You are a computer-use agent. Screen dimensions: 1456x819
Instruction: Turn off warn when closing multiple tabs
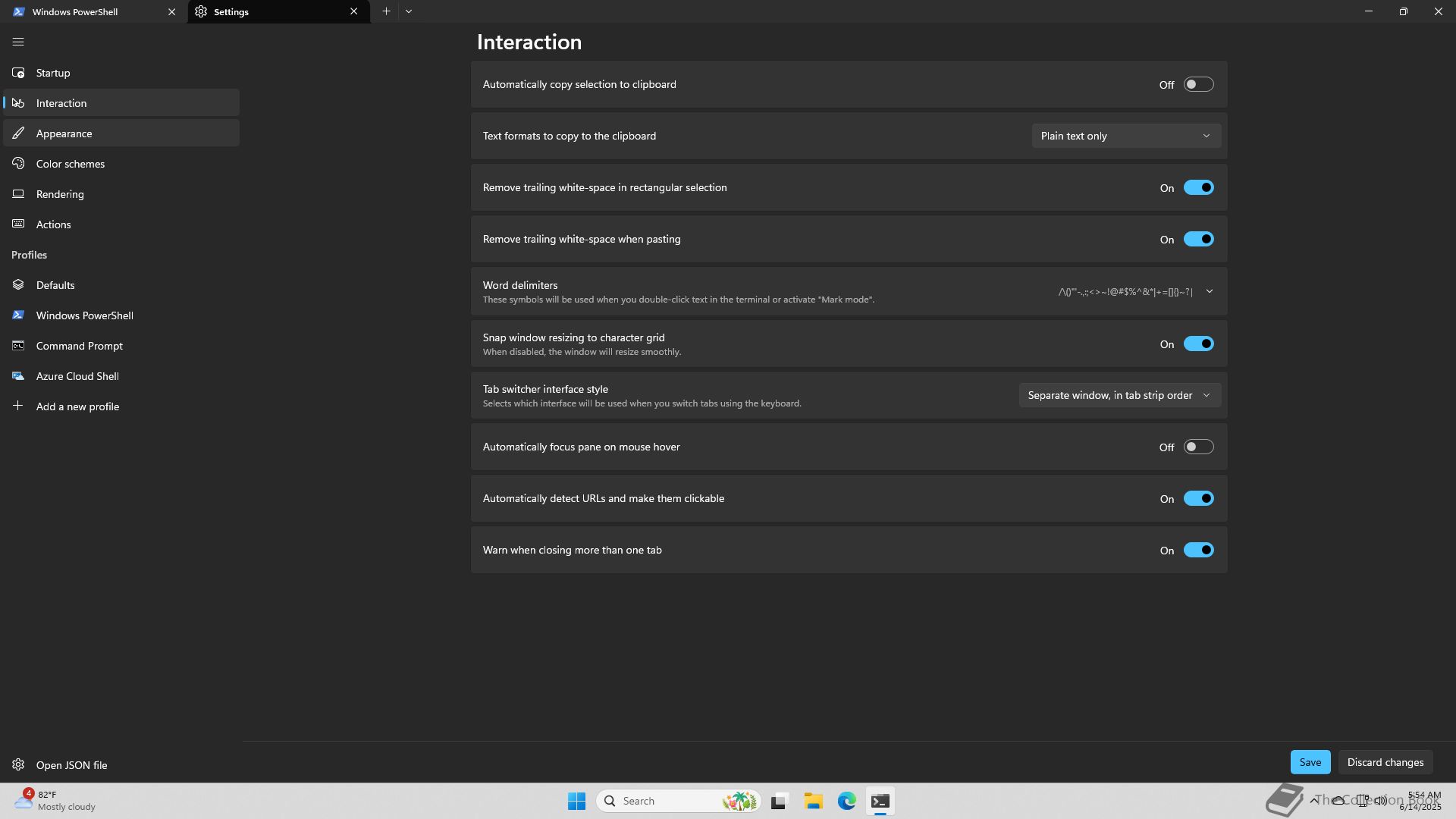[x=1198, y=551]
